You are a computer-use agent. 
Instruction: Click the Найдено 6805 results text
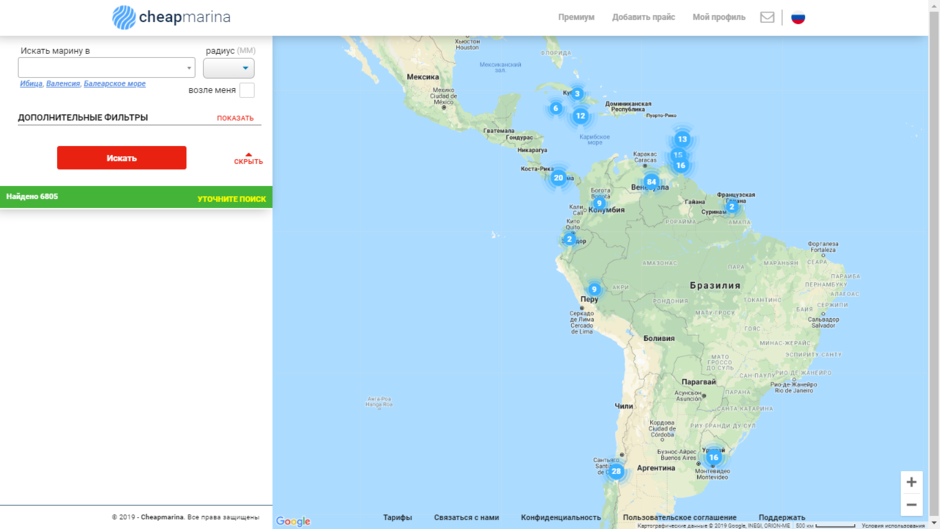32,196
